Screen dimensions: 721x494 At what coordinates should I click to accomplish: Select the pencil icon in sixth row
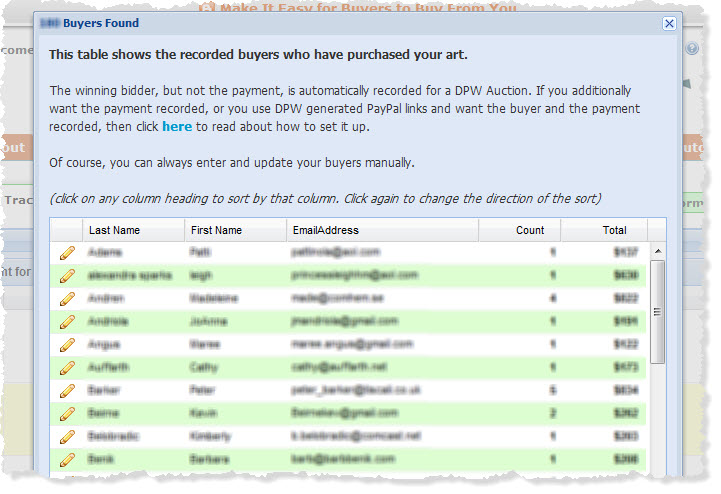(x=67, y=368)
